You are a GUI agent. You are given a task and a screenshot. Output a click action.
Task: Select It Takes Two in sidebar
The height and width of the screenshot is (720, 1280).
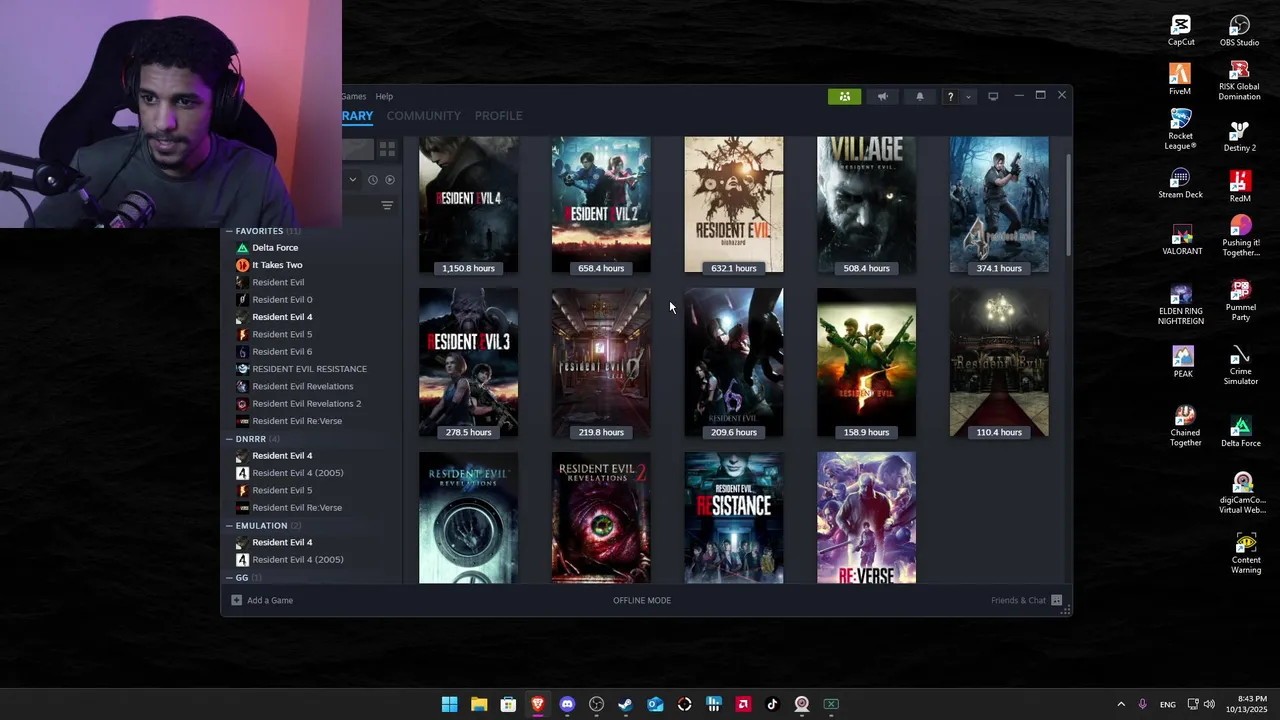click(x=277, y=265)
